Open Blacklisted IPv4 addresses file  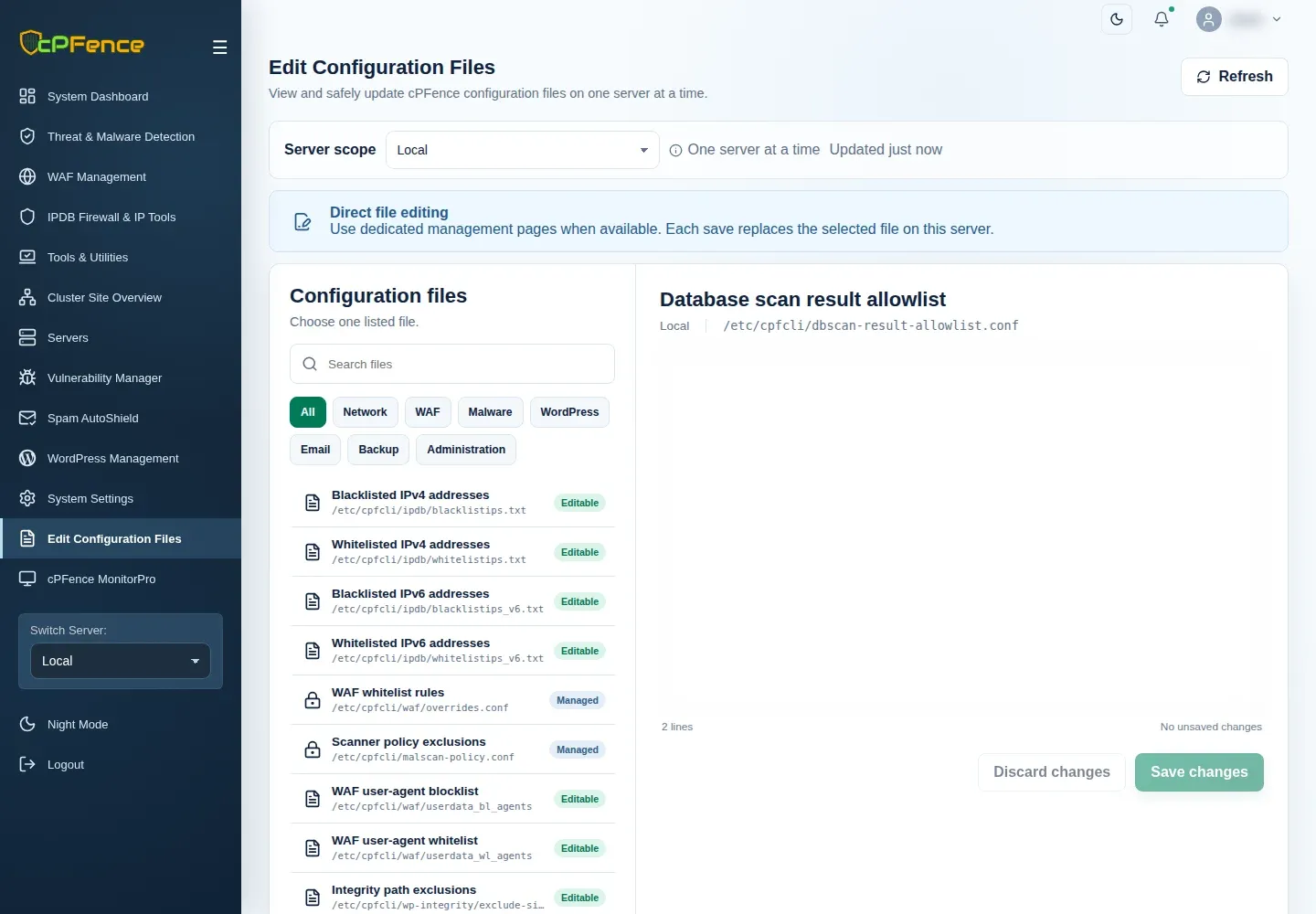(452, 503)
